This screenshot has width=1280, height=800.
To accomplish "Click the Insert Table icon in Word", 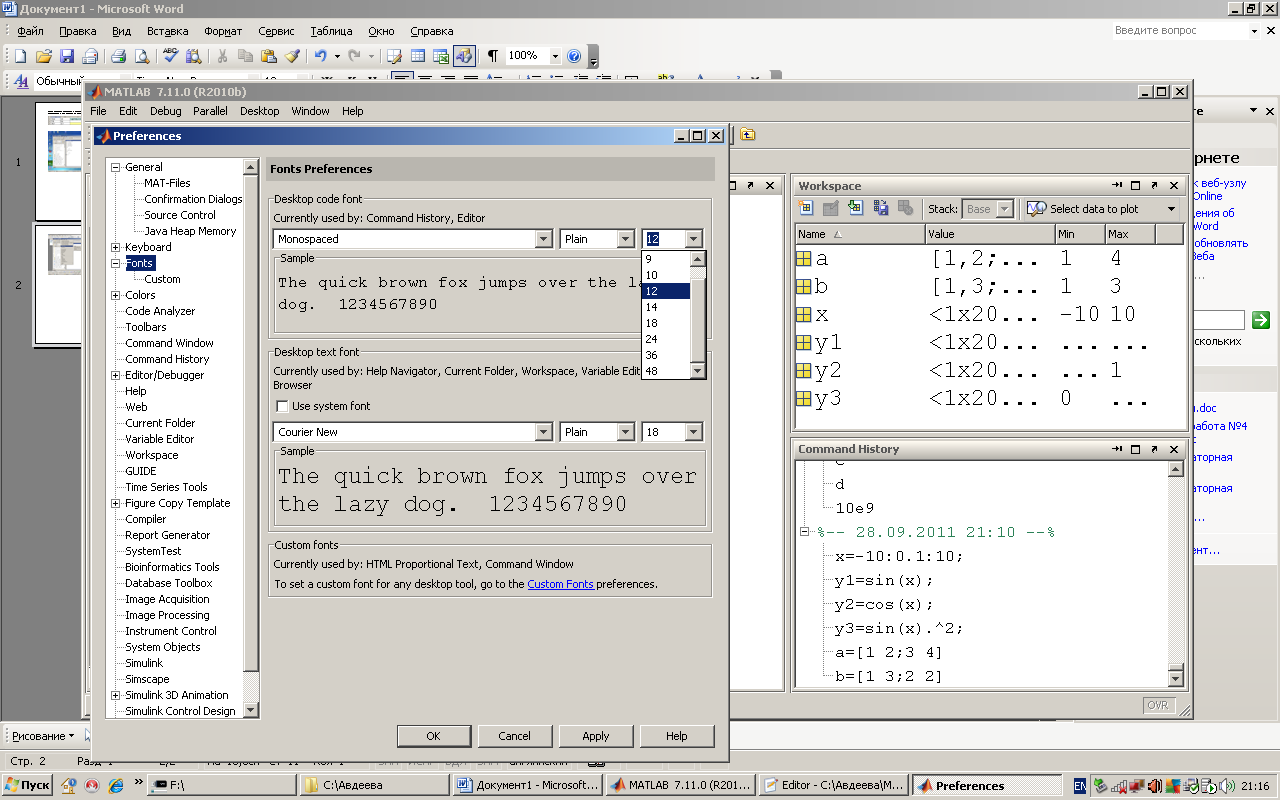I will [x=417, y=56].
